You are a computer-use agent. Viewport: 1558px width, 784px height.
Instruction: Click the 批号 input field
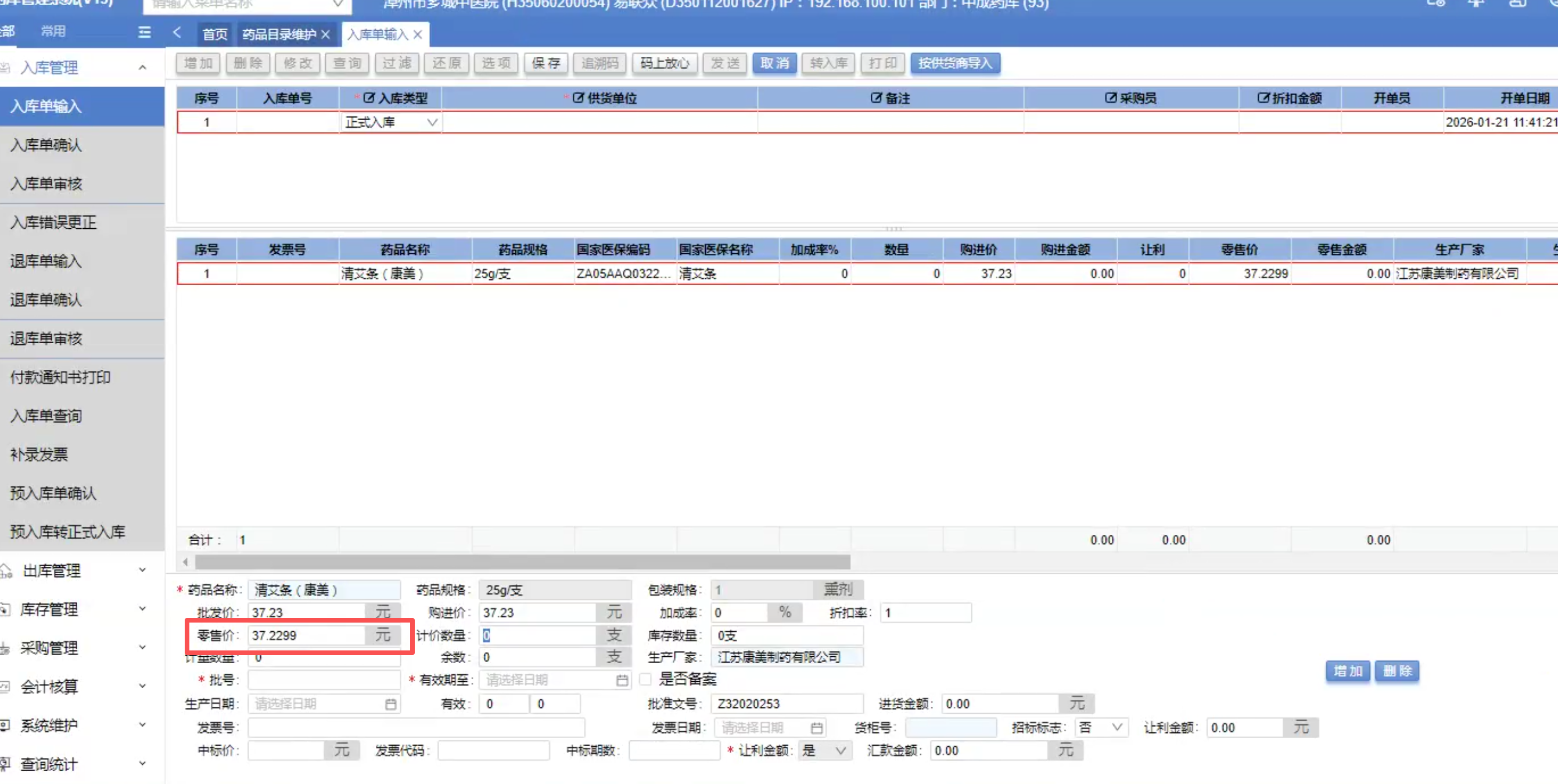324,680
